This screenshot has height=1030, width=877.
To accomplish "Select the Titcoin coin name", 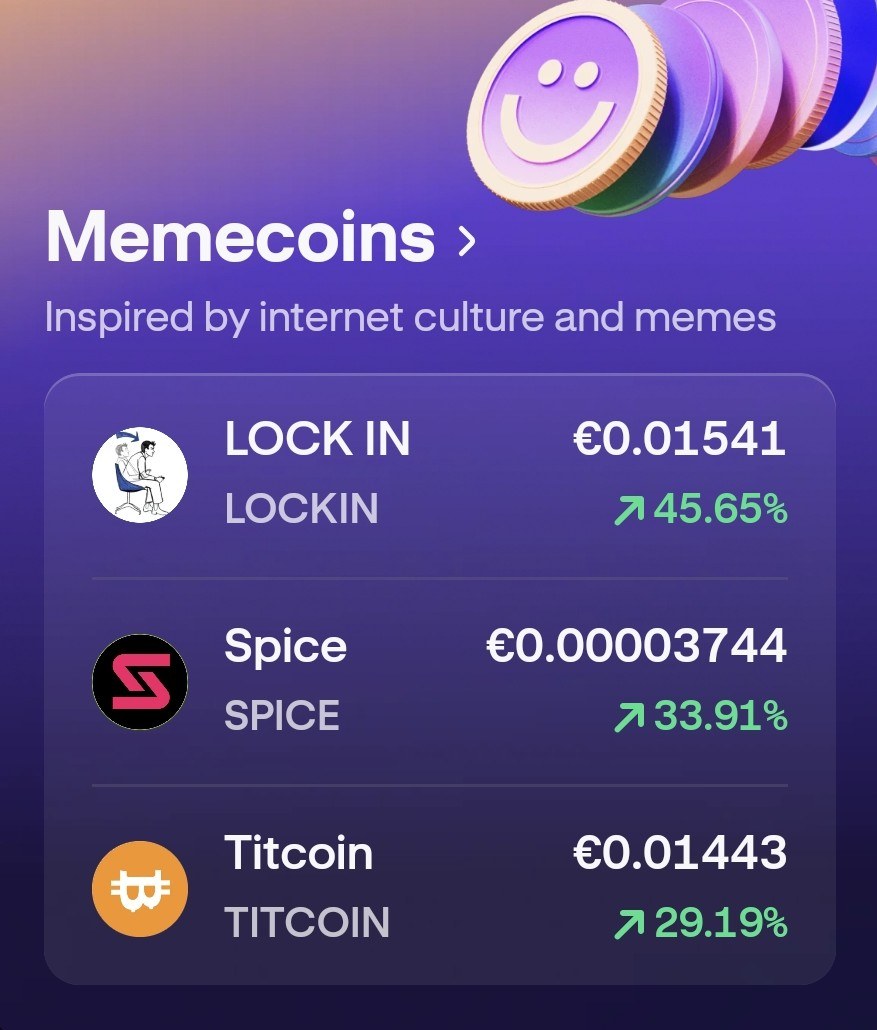I will click(x=298, y=853).
